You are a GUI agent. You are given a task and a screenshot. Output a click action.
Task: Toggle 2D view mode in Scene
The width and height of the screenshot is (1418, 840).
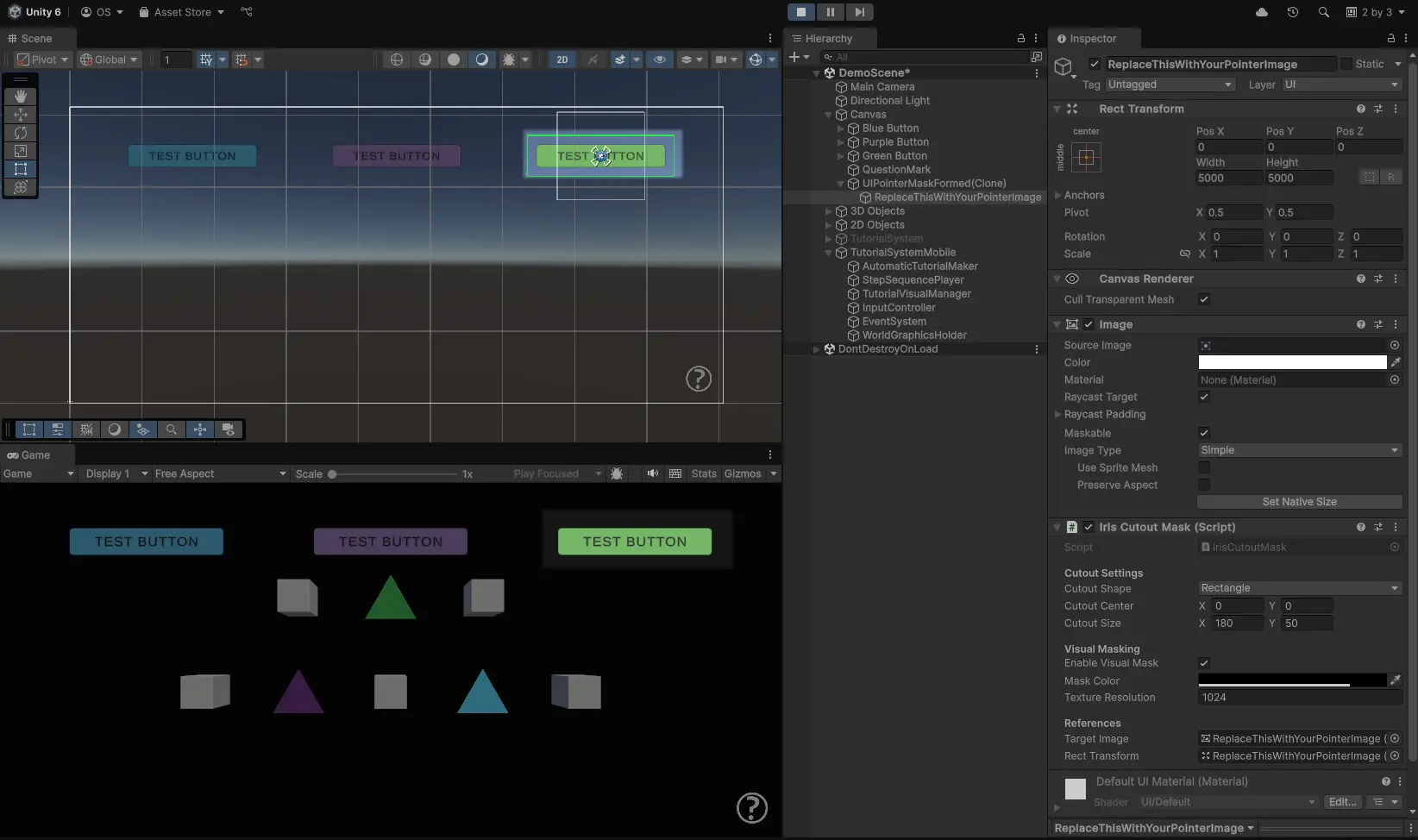[562, 60]
